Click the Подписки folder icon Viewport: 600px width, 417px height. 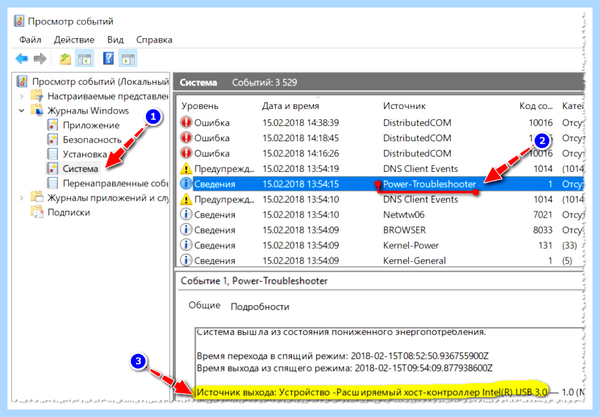[x=37, y=212]
